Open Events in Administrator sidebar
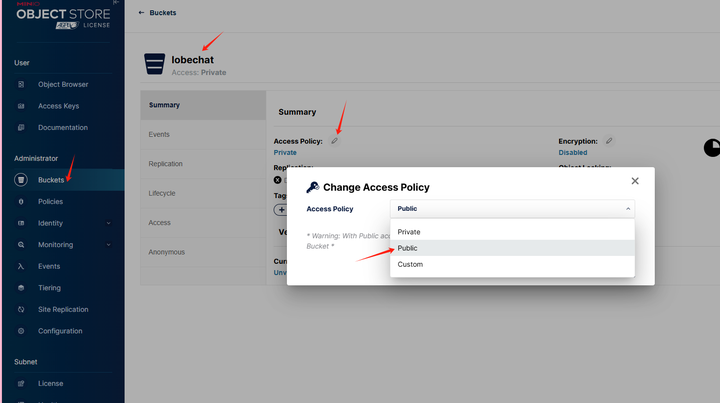The height and width of the screenshot is (403, 720). (x=49, y=266)
